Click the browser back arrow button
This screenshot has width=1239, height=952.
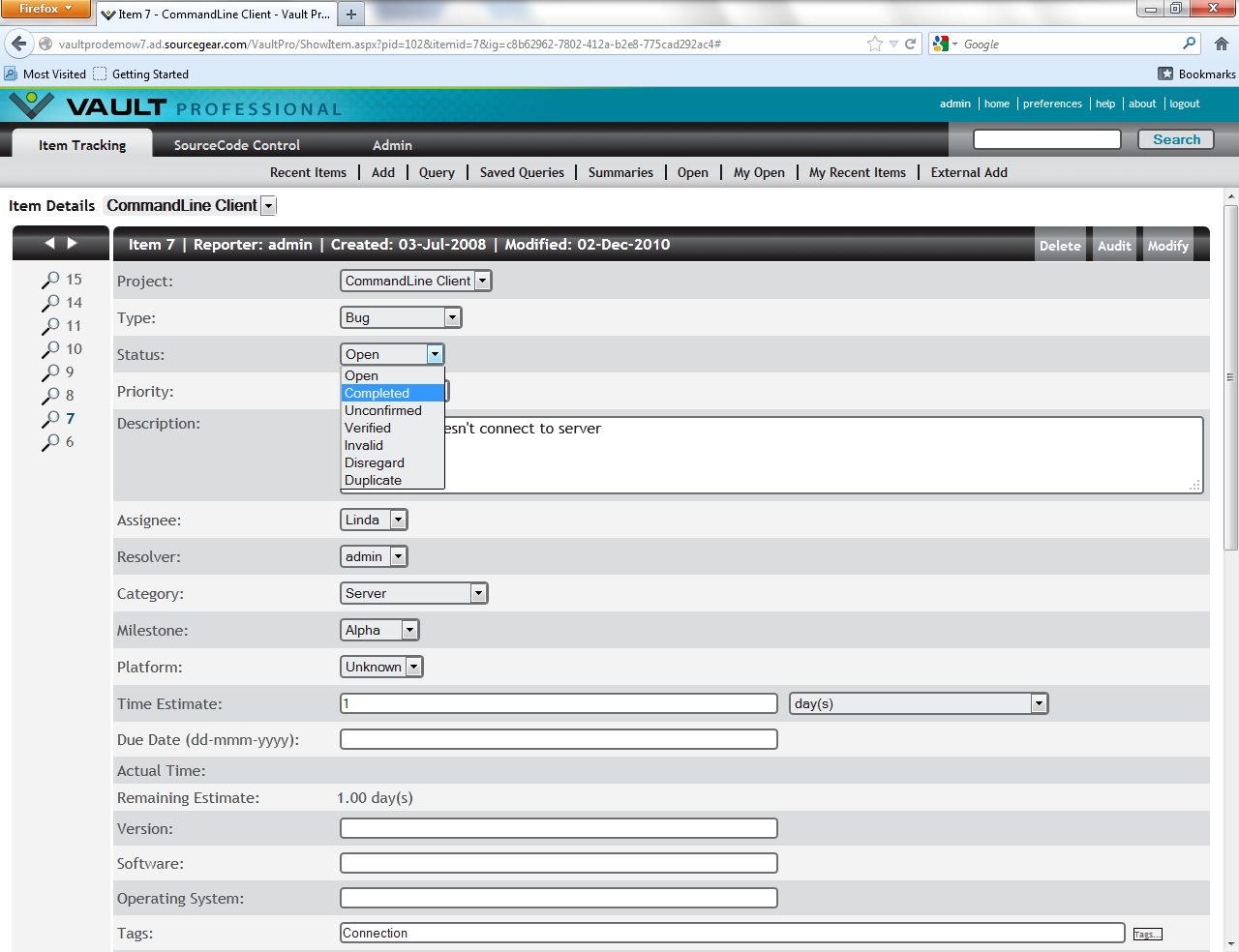(x=19, y=44)
